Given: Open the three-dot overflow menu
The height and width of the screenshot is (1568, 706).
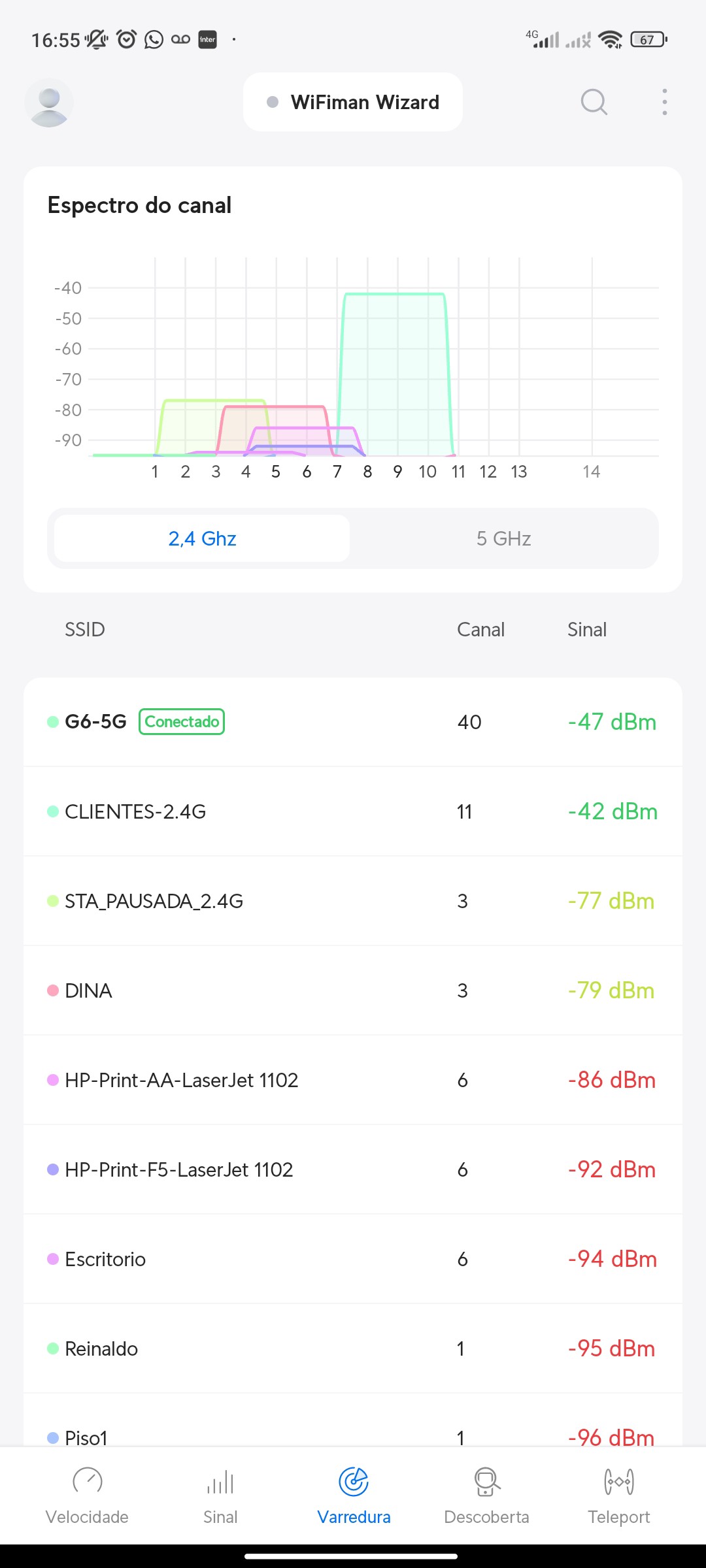Looking at the screenshot, I should 664,102.
